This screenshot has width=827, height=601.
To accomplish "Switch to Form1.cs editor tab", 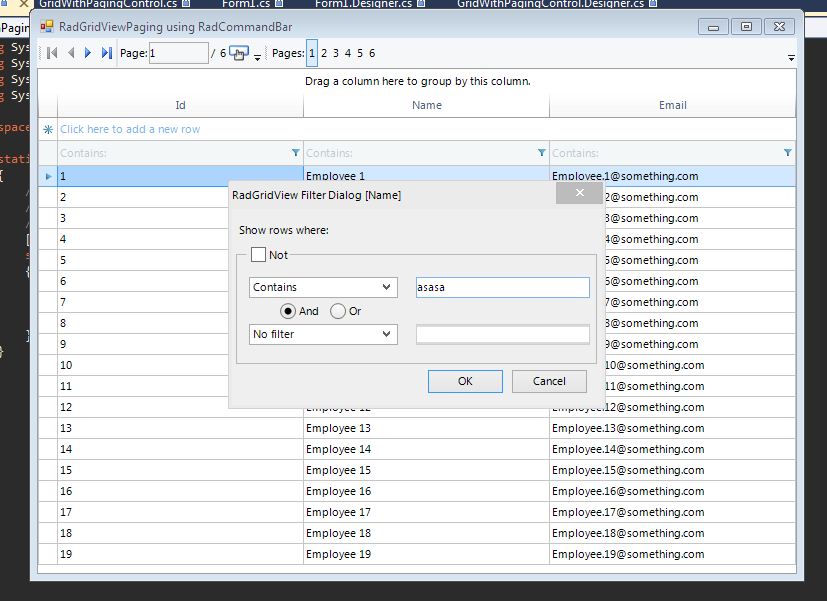I will pos(246,4).
